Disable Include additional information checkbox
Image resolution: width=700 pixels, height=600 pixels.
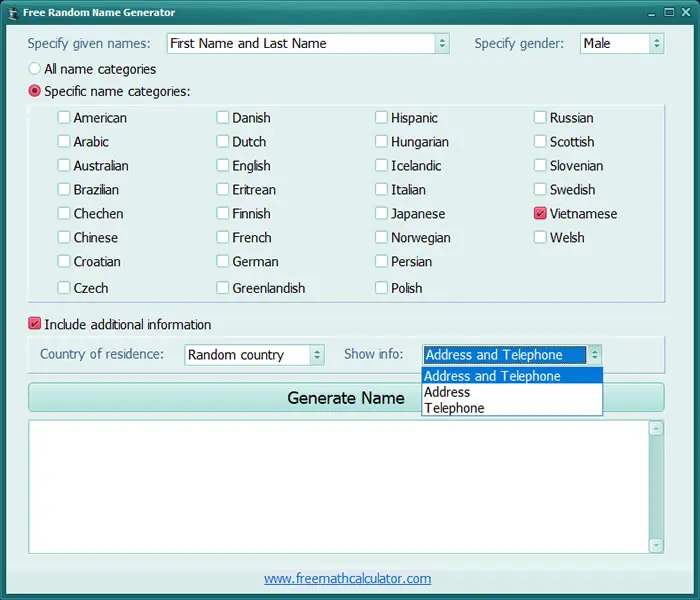[34, 324]
